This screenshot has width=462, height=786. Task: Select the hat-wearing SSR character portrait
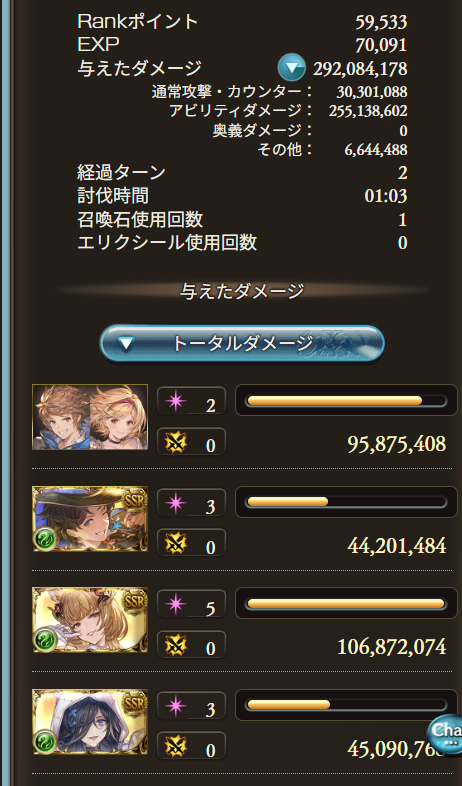click(90, 519)
